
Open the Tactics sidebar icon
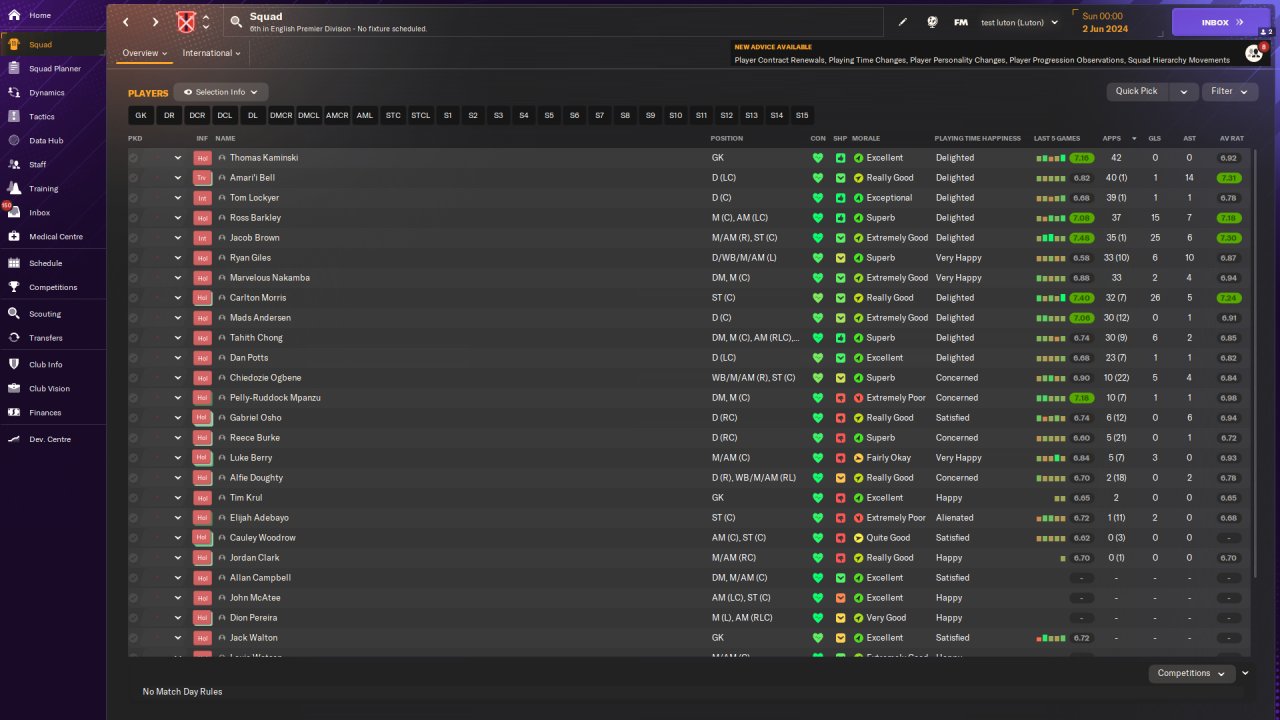pos(14,117)
